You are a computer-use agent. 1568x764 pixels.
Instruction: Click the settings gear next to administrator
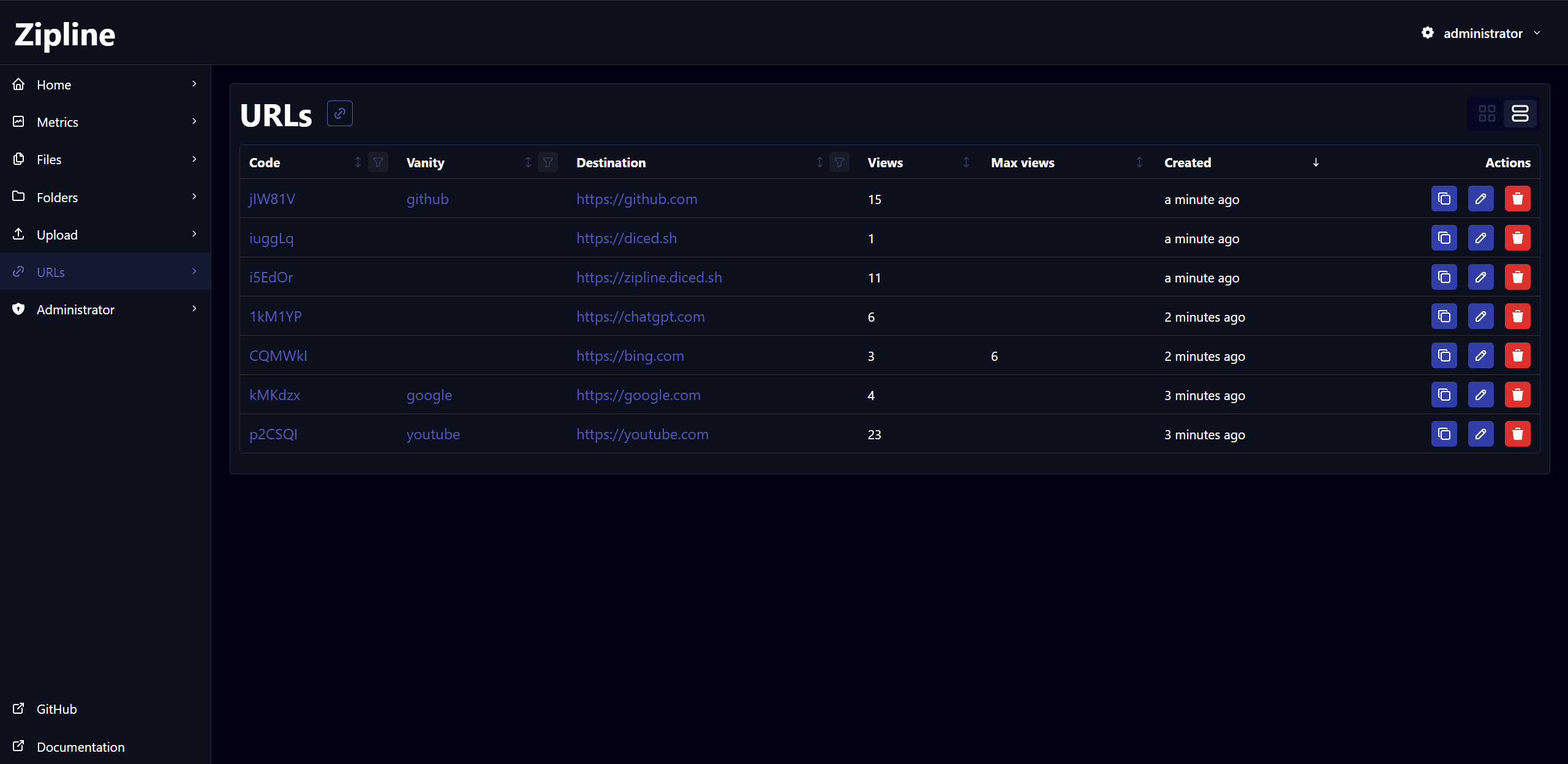(x=1428, y=32)
